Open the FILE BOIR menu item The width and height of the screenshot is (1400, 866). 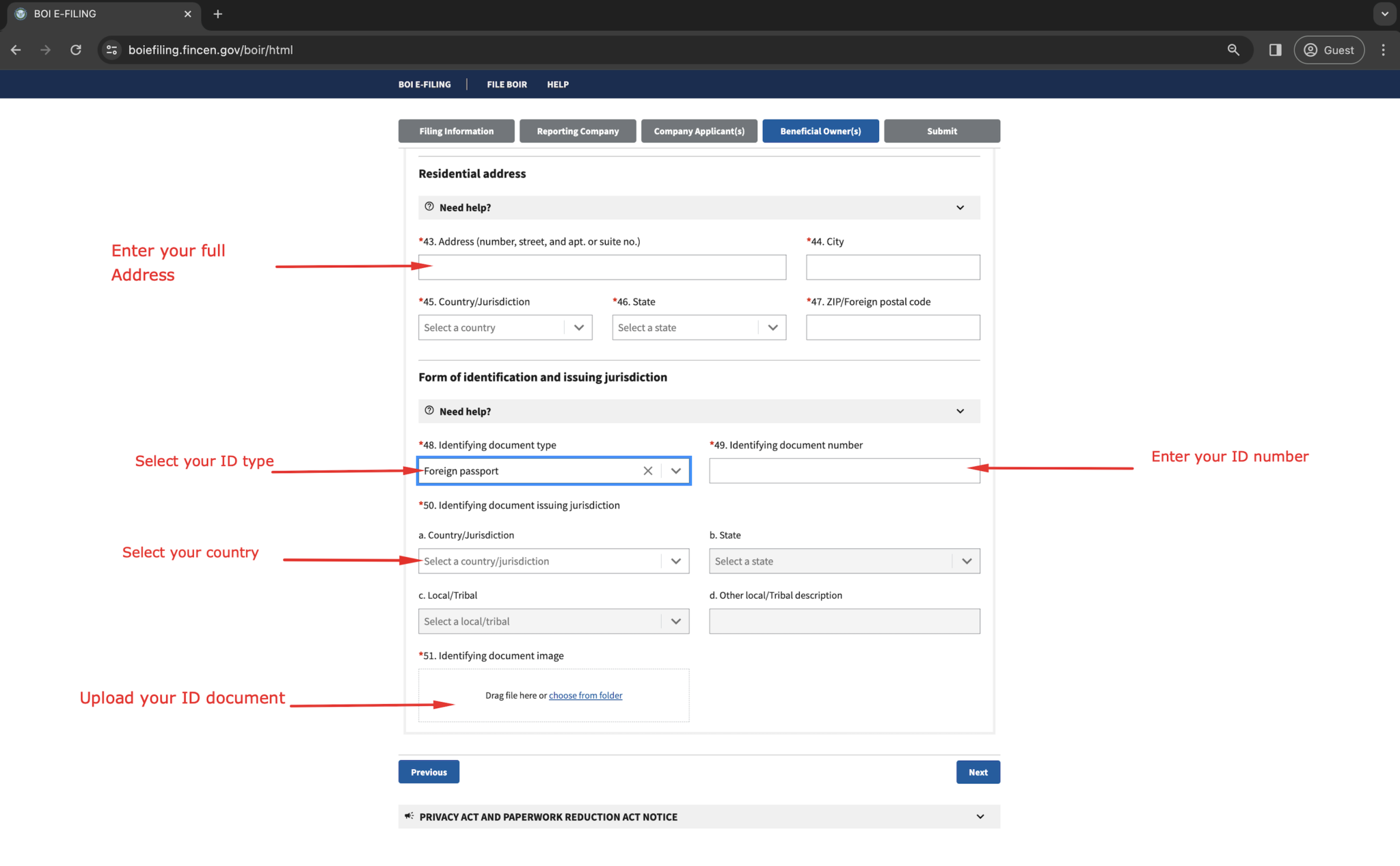507,85
